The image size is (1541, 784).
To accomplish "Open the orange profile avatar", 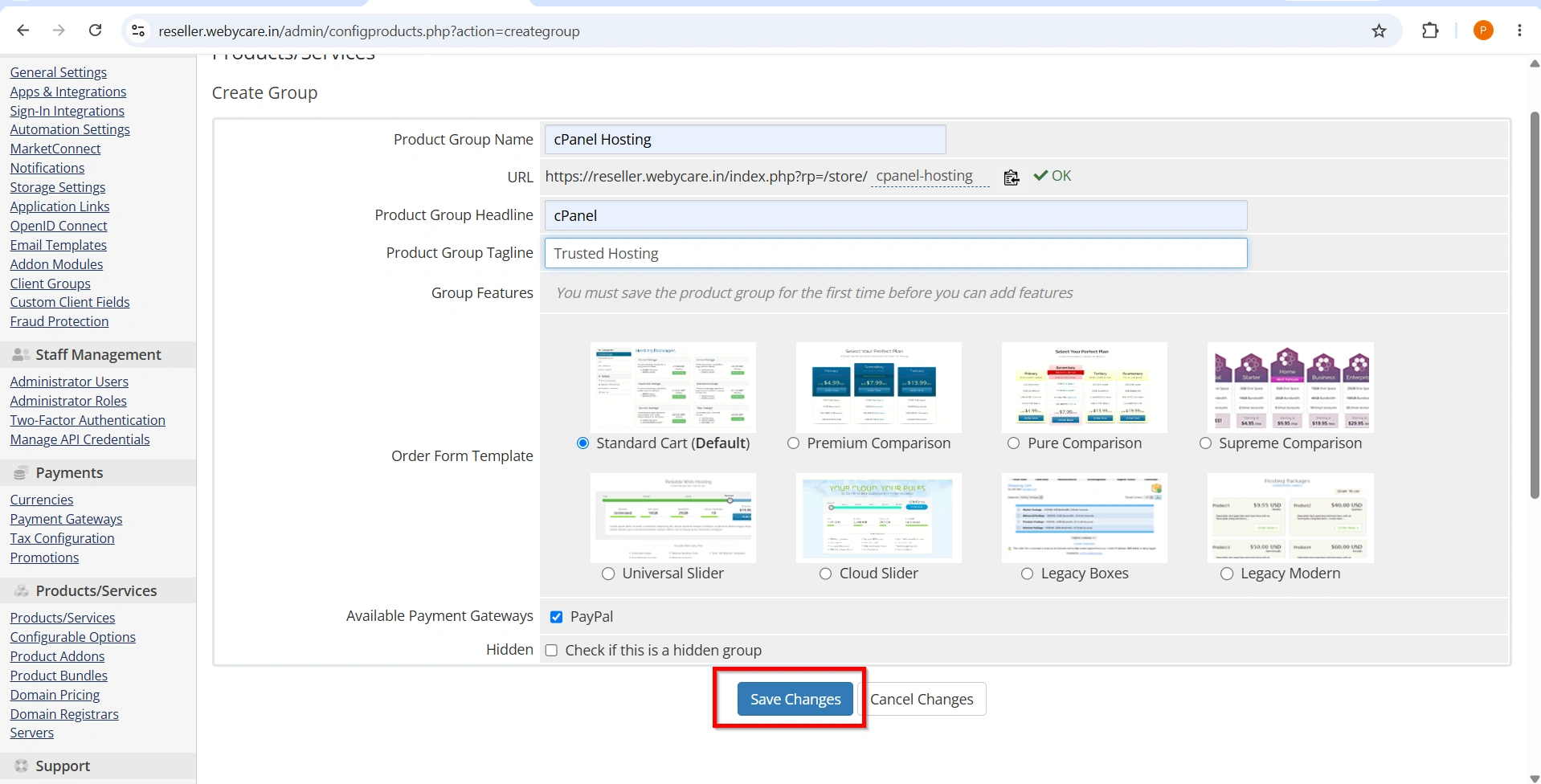I will click(1483, 31).
